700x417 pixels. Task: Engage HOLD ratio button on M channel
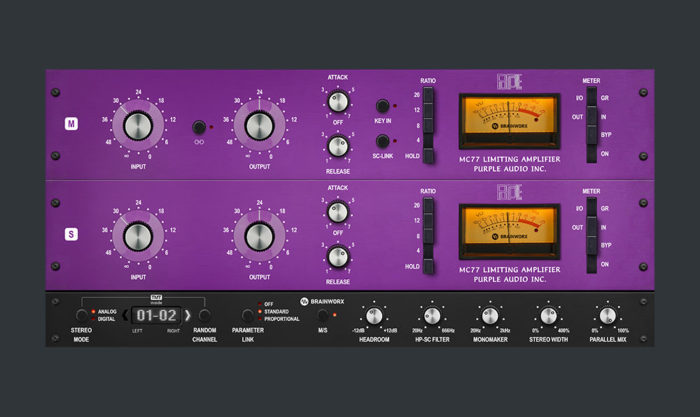tap(428, 156)
